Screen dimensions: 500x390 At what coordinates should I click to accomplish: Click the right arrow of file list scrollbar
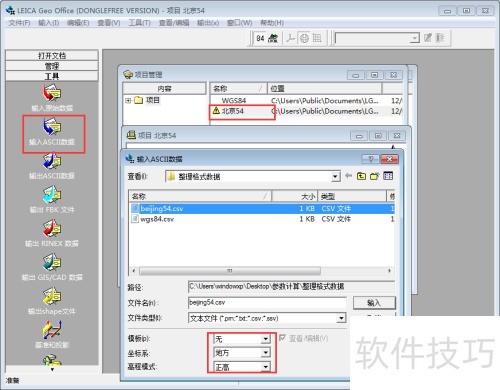coord(389,271)
